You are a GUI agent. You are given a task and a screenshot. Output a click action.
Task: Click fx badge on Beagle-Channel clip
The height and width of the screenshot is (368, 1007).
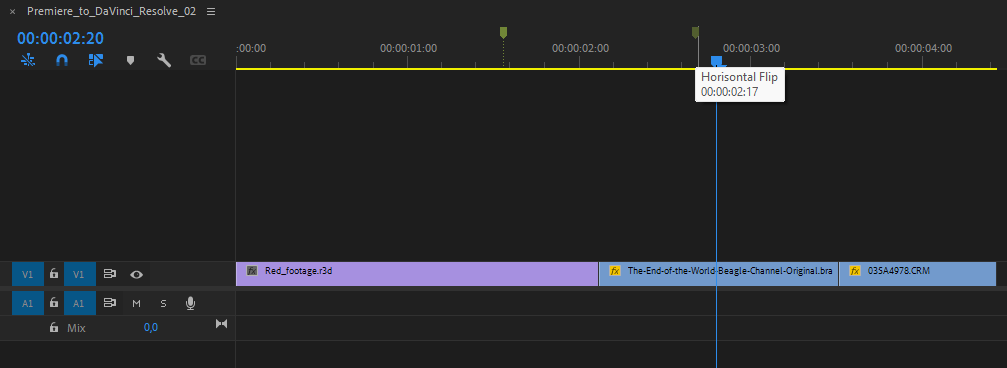click(x=615, y=271)
